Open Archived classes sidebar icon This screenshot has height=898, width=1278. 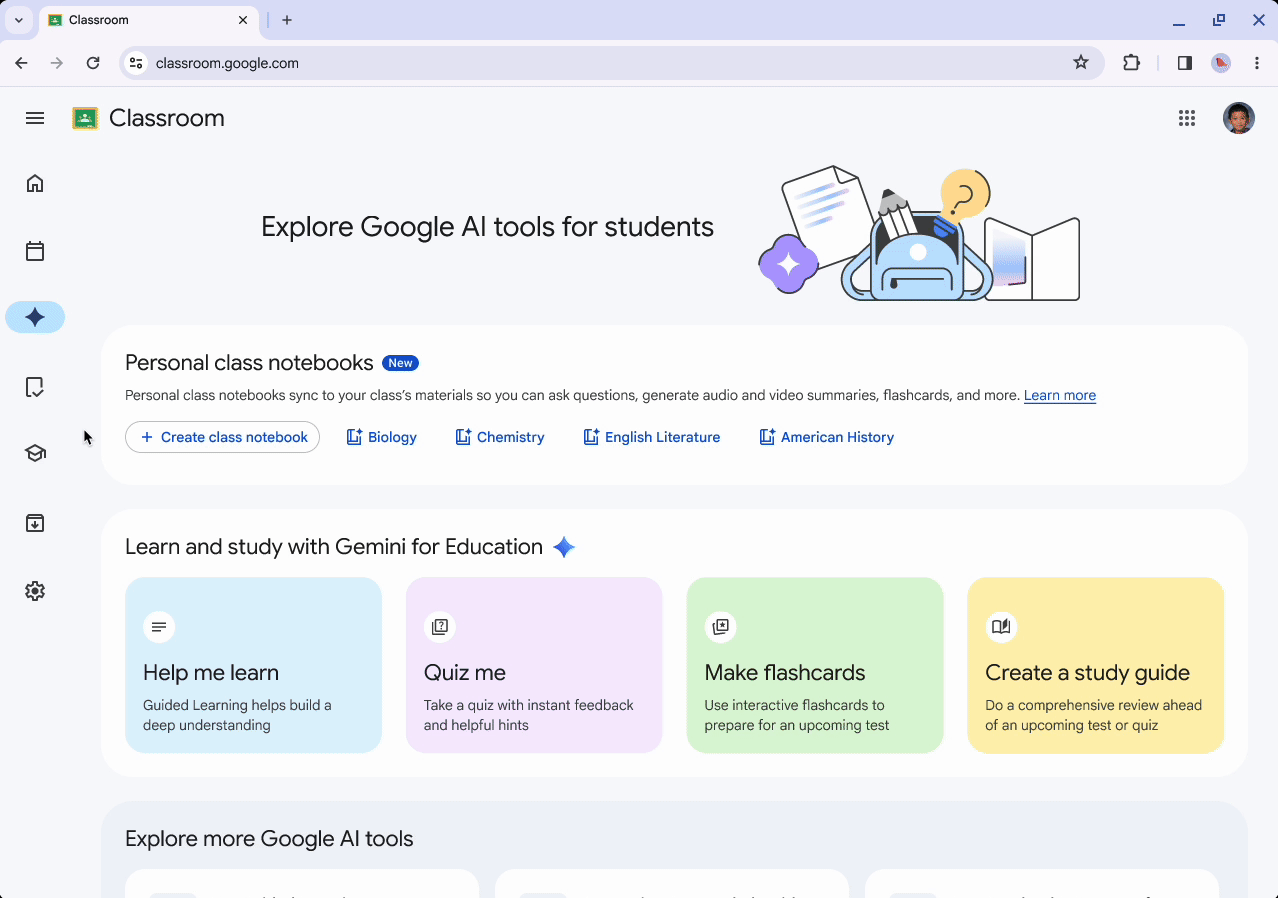coord(35,523)
